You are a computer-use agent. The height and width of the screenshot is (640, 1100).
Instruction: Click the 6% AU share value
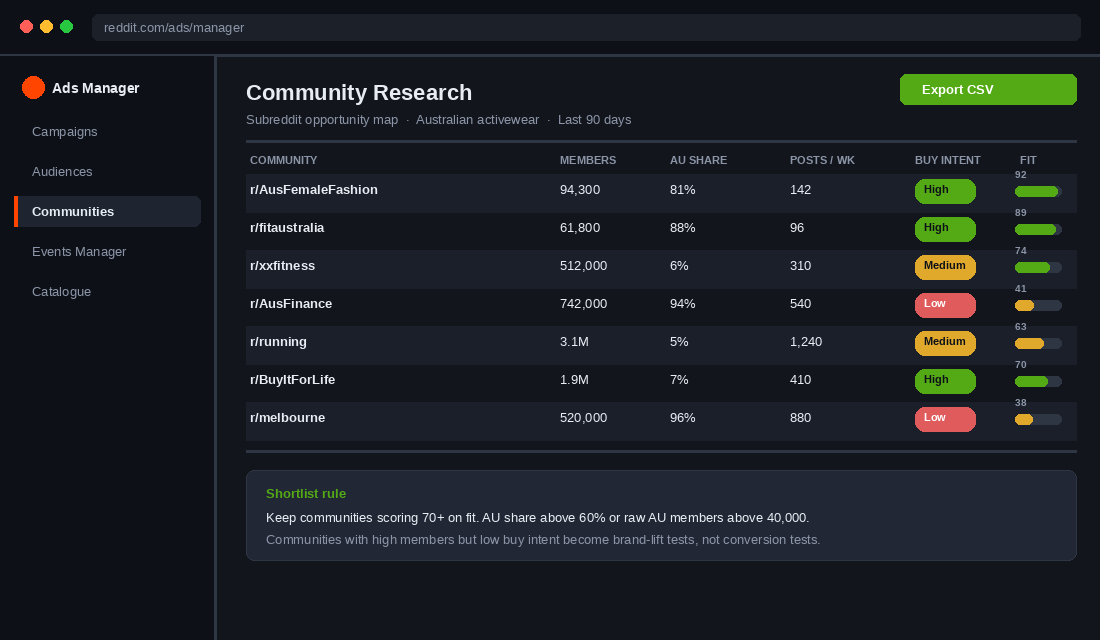(679, 266)
